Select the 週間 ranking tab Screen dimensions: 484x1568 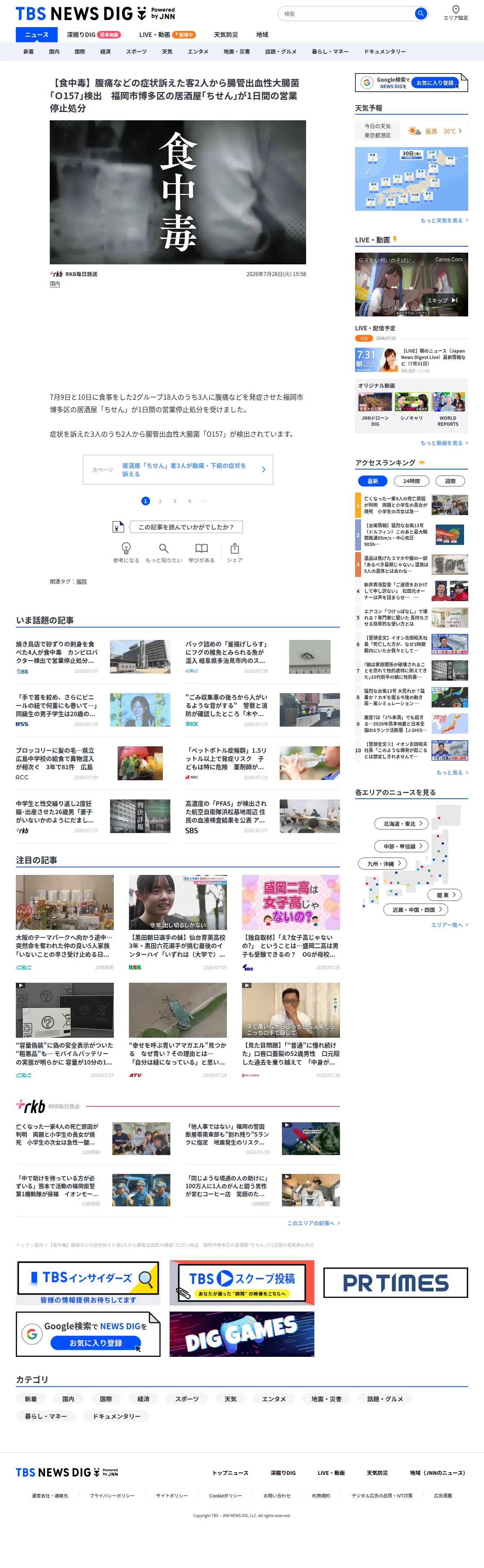(450, 481)
